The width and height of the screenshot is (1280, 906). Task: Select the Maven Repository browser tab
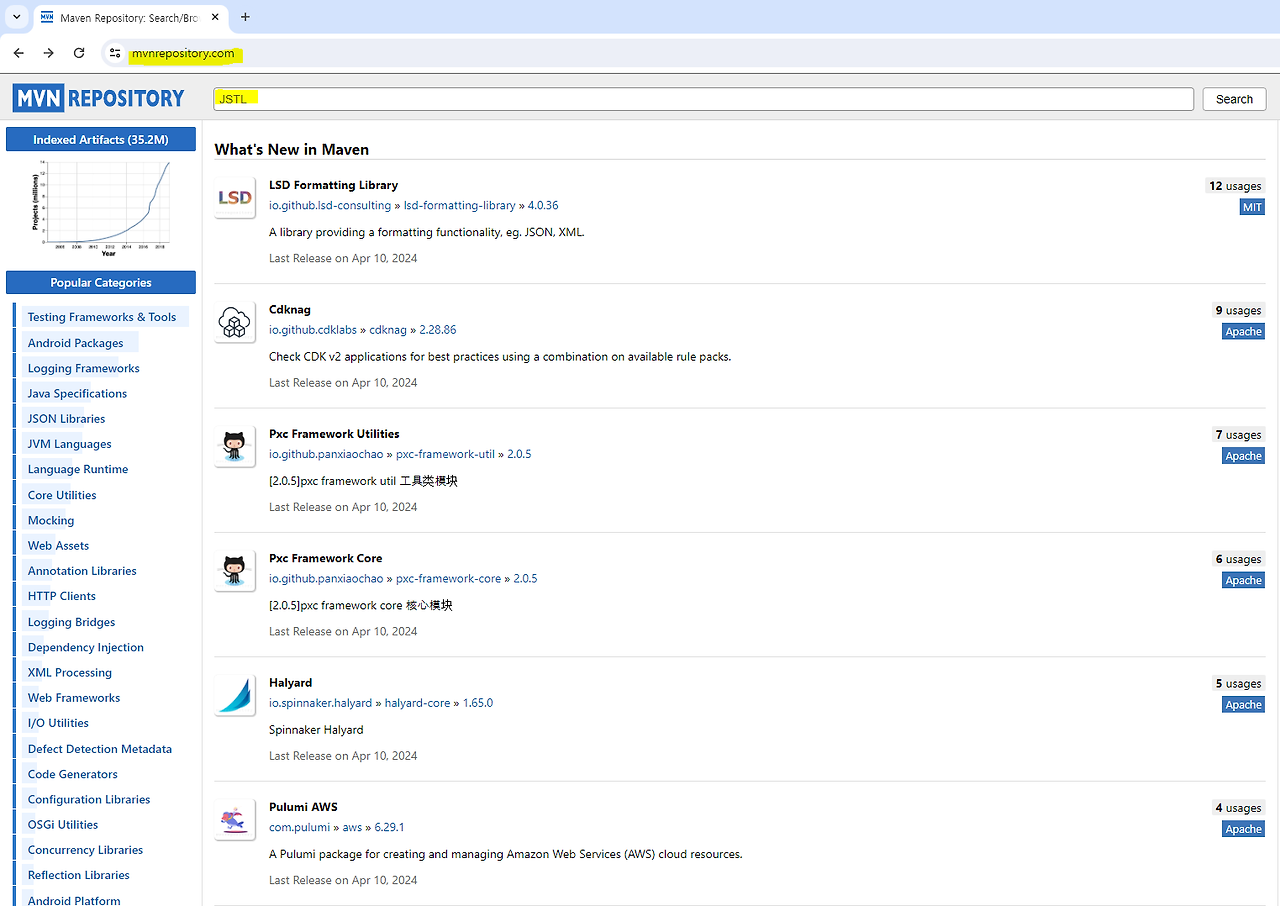pos(128,17)
